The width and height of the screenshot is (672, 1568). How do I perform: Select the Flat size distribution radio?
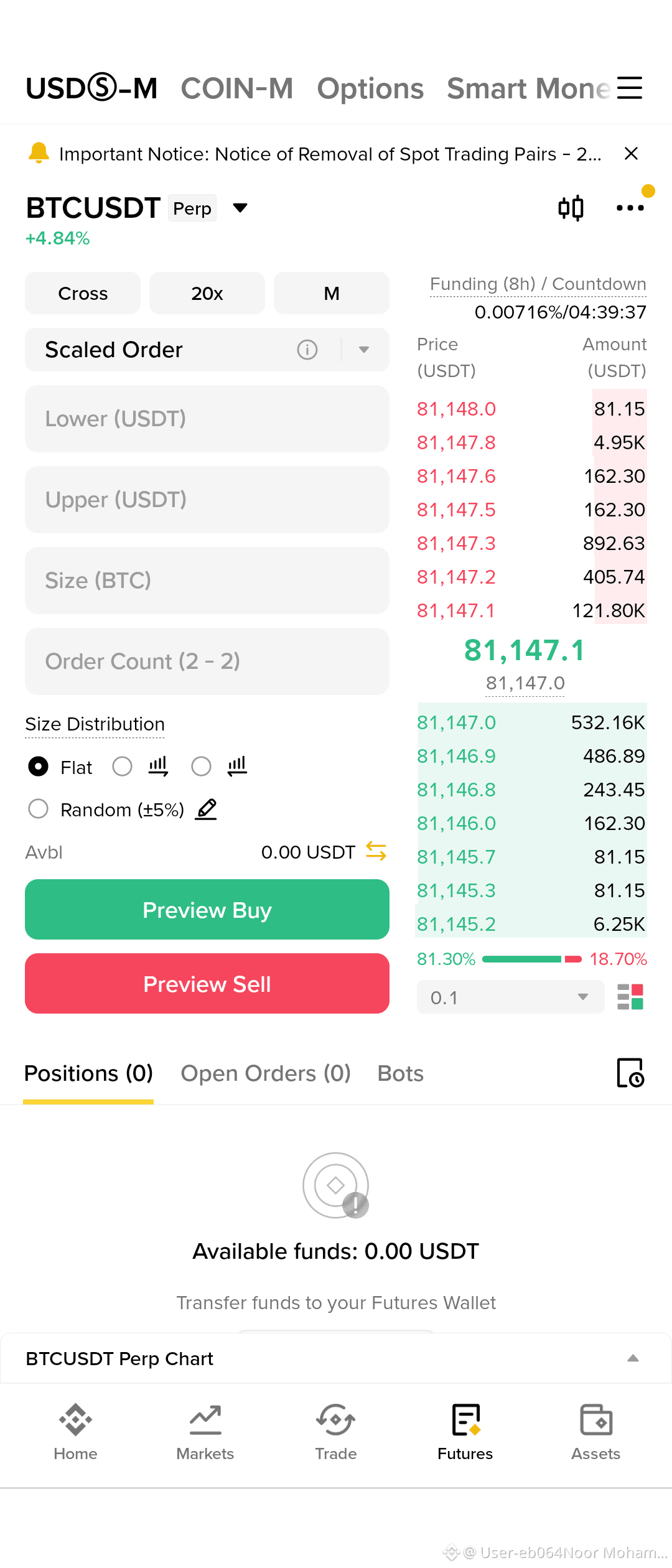[39, 767]
